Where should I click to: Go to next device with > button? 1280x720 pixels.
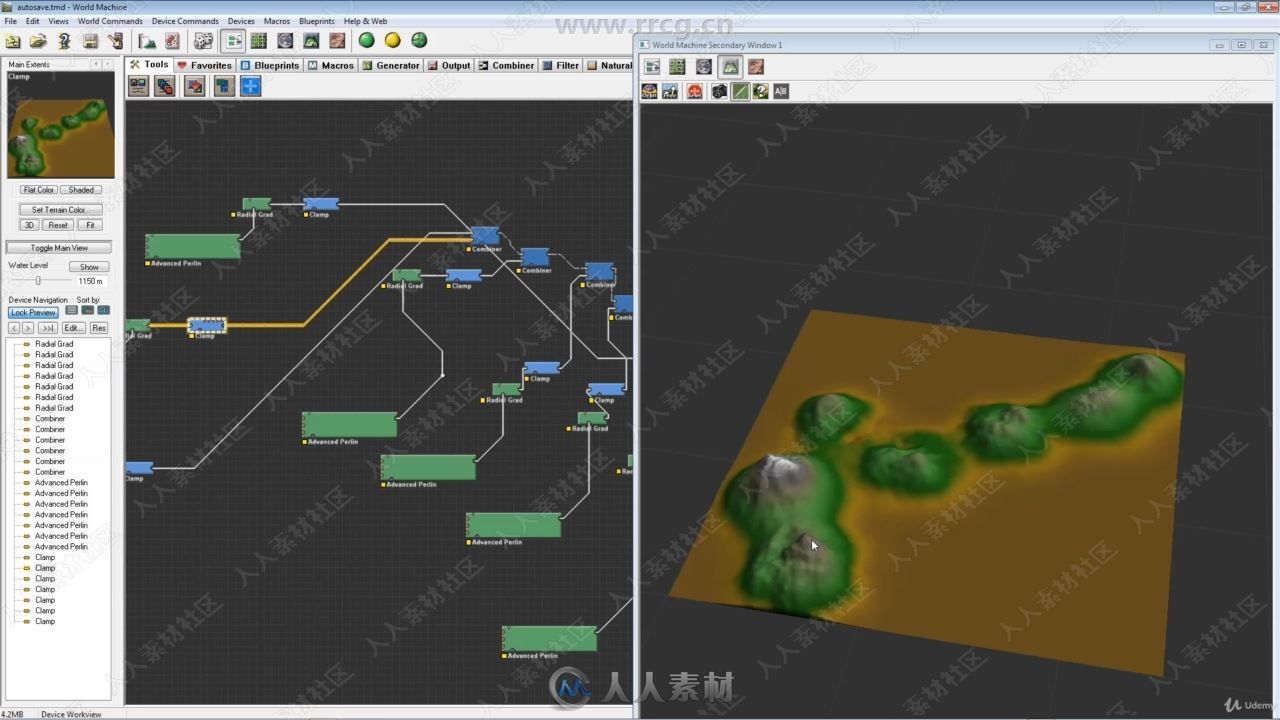pyautogui.click(x=28, y=328)
